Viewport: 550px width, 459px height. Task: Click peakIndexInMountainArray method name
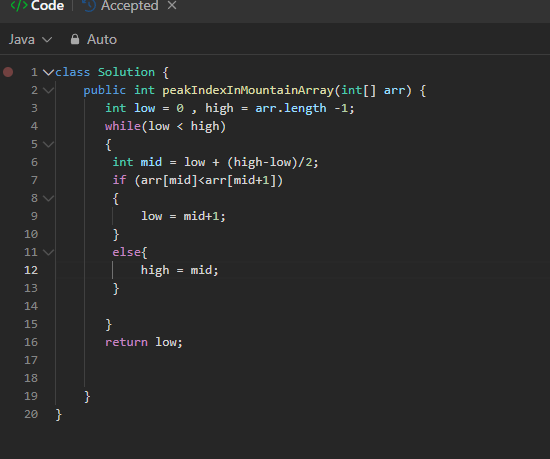(248, 90)
